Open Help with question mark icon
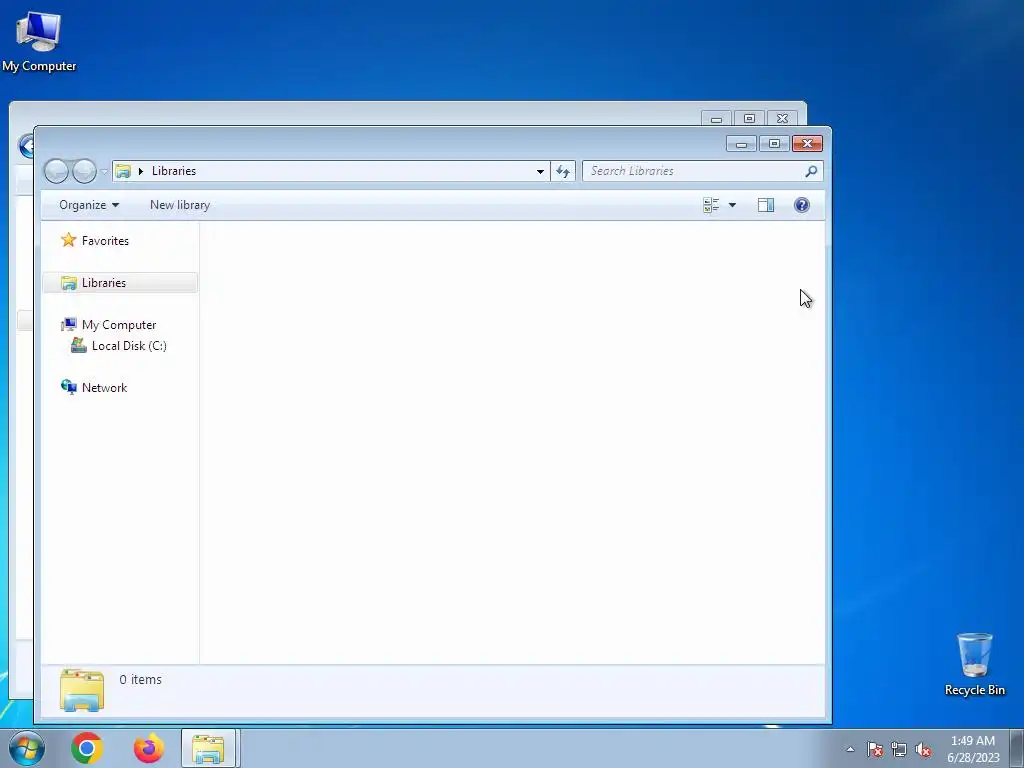 801,205
